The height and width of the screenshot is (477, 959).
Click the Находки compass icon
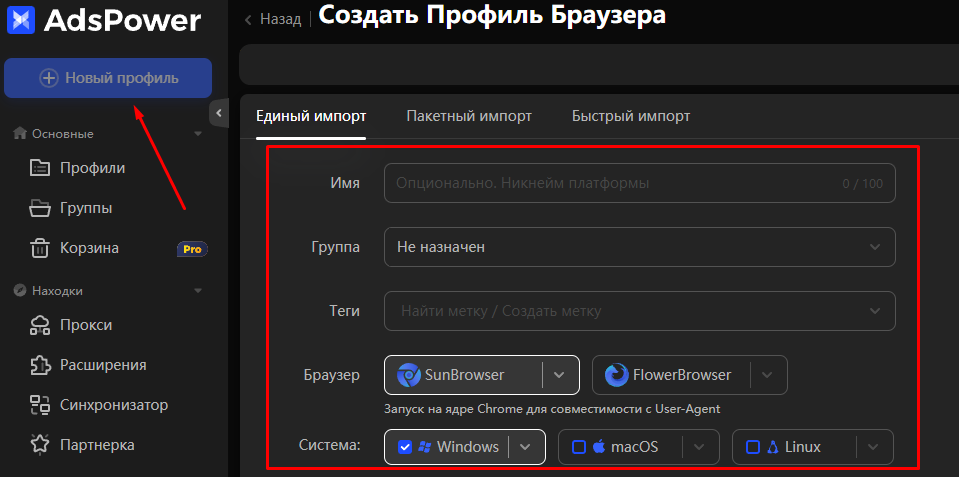(20, 290)
